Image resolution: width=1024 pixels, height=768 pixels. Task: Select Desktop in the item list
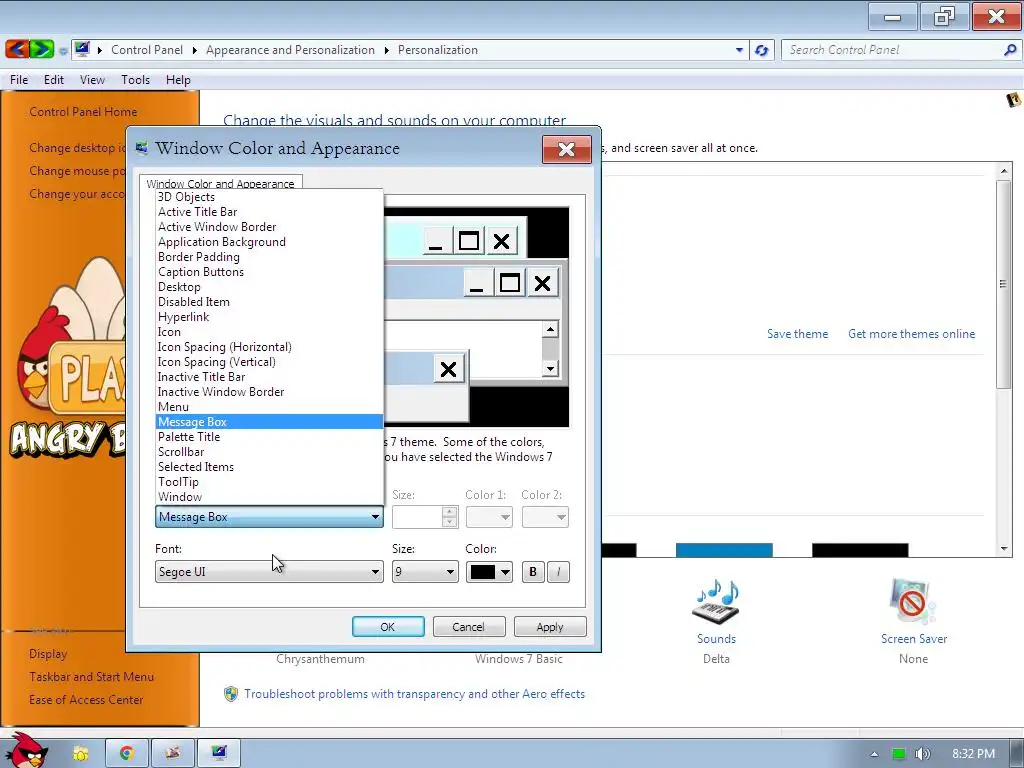tap(269, 287)
